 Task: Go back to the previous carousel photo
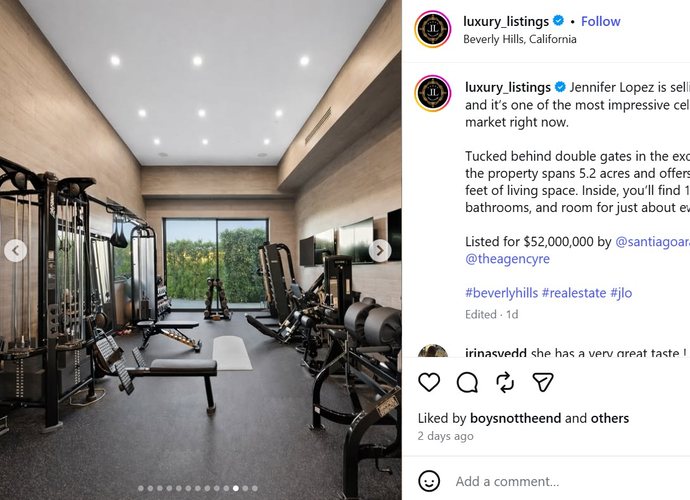(x=15, y=251)
